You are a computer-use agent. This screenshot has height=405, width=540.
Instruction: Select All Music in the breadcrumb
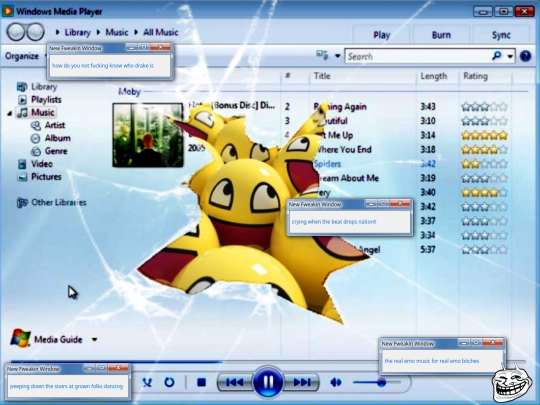tap(160, 32)
